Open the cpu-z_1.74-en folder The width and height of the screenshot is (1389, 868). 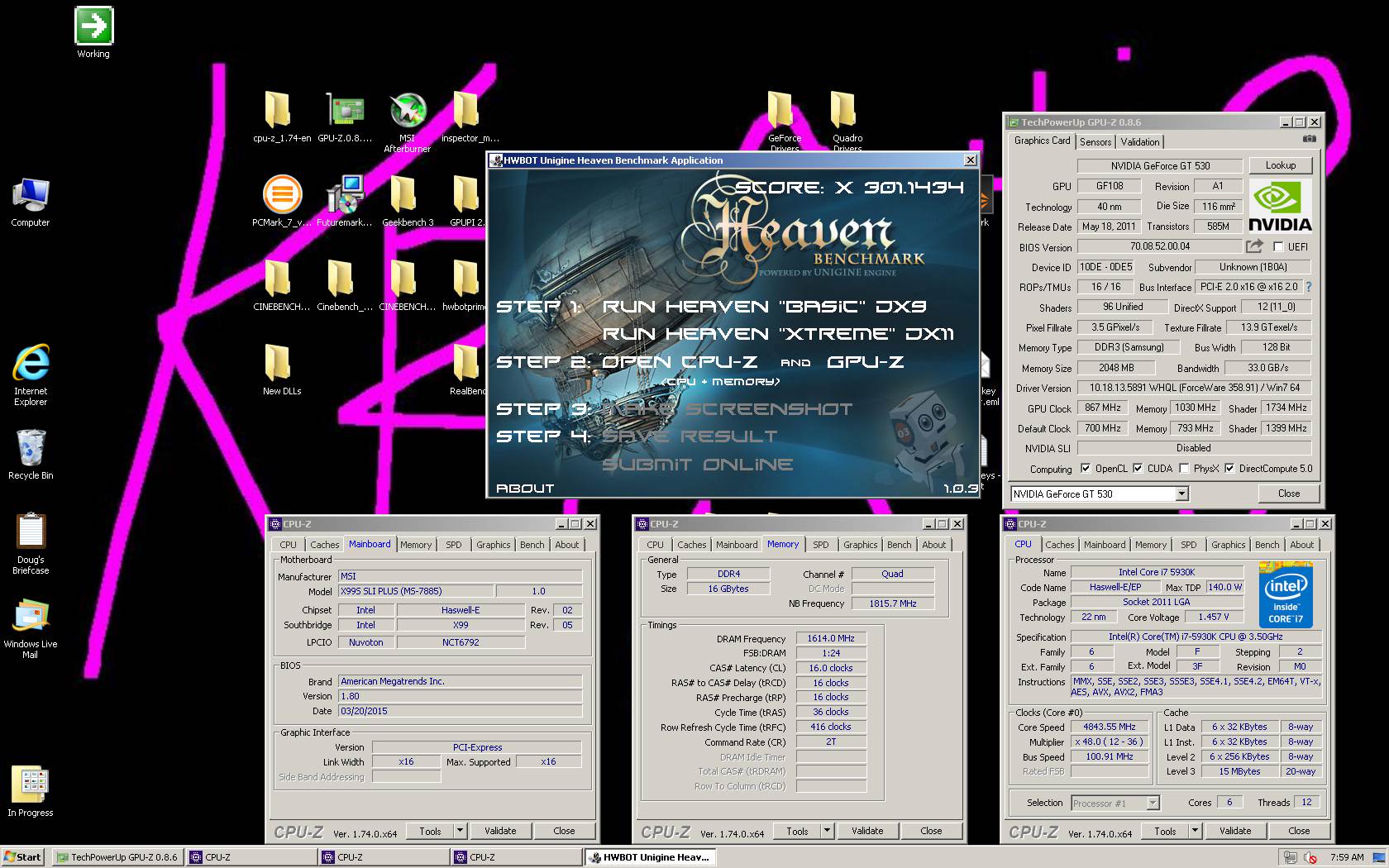pyautogui.click(x=278, y=110)
